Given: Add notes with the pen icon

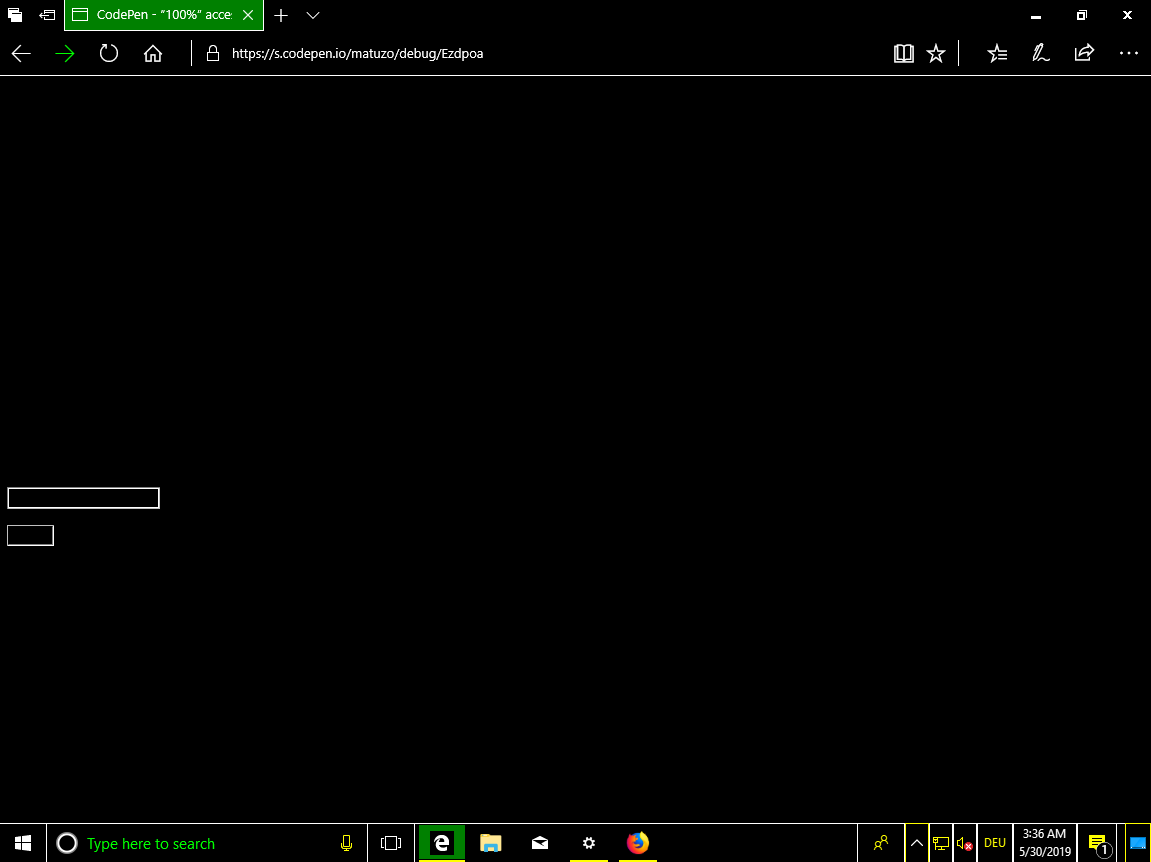Looking at the screenshot, I should click(1041, 53).
